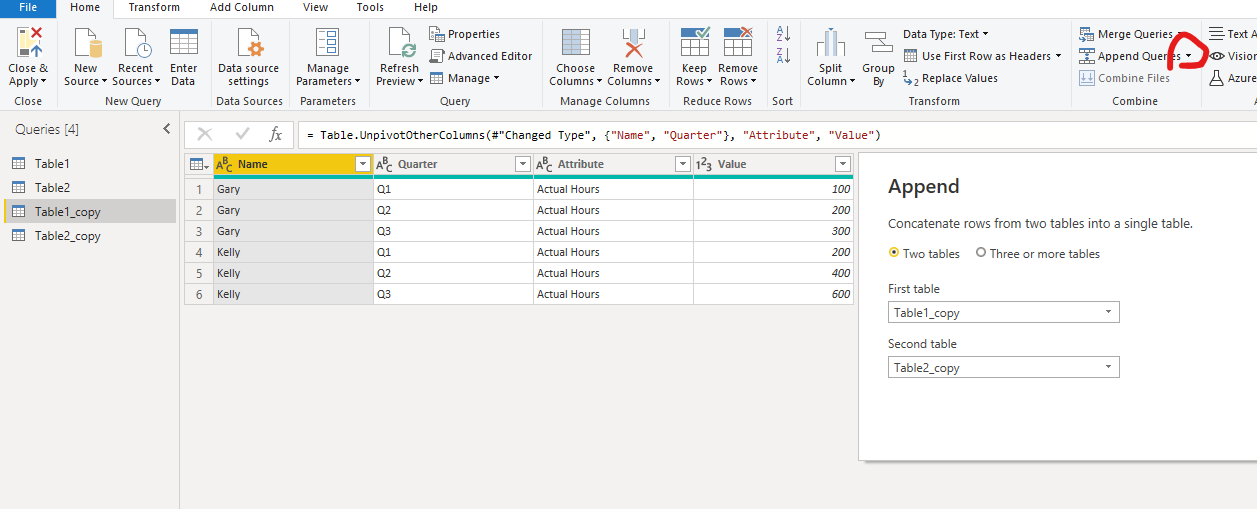Open the Name column filter dropdown
This screenshot has height=509, width=1257.
point(363,164)
